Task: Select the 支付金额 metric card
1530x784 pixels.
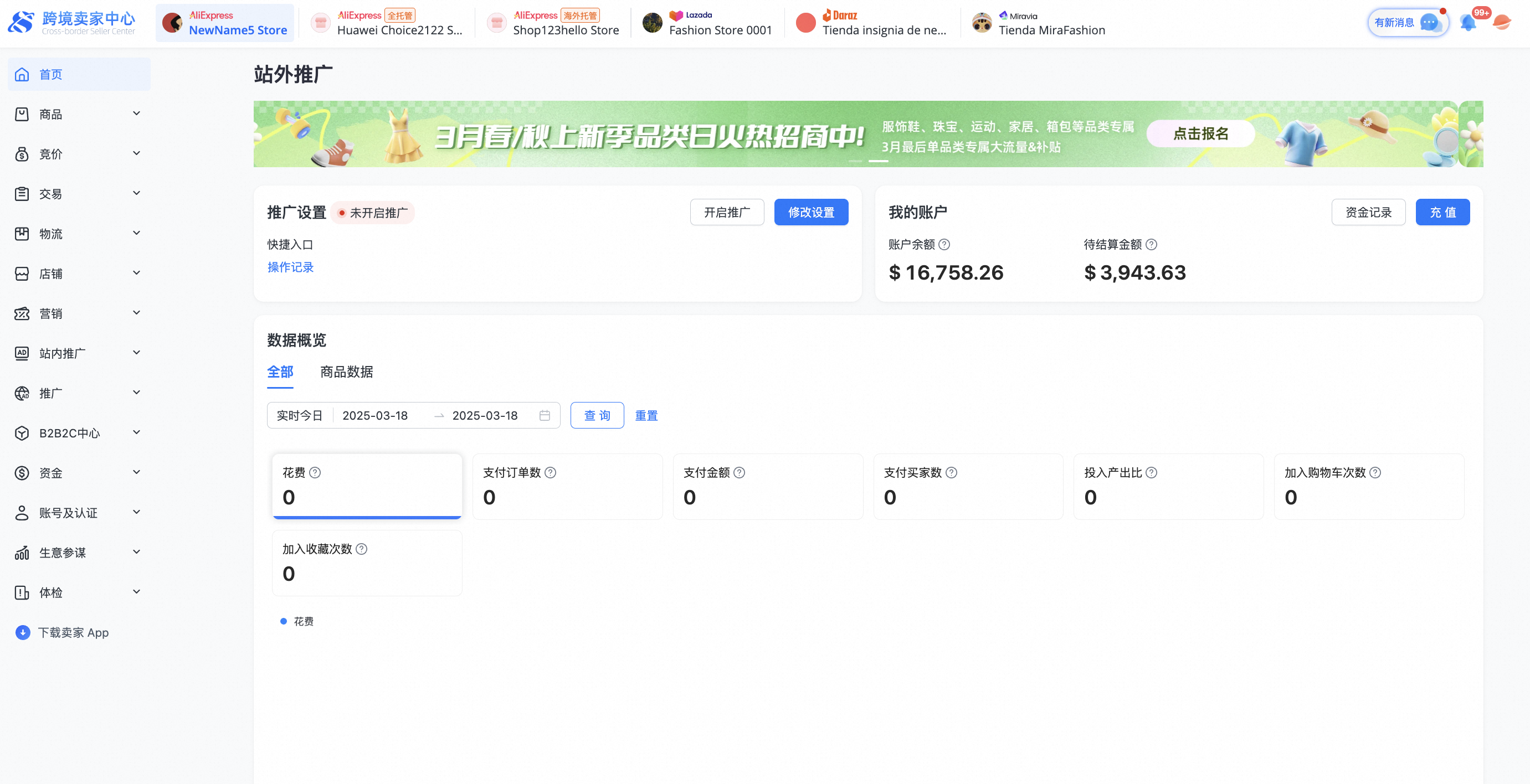Action: click(767, 486)
